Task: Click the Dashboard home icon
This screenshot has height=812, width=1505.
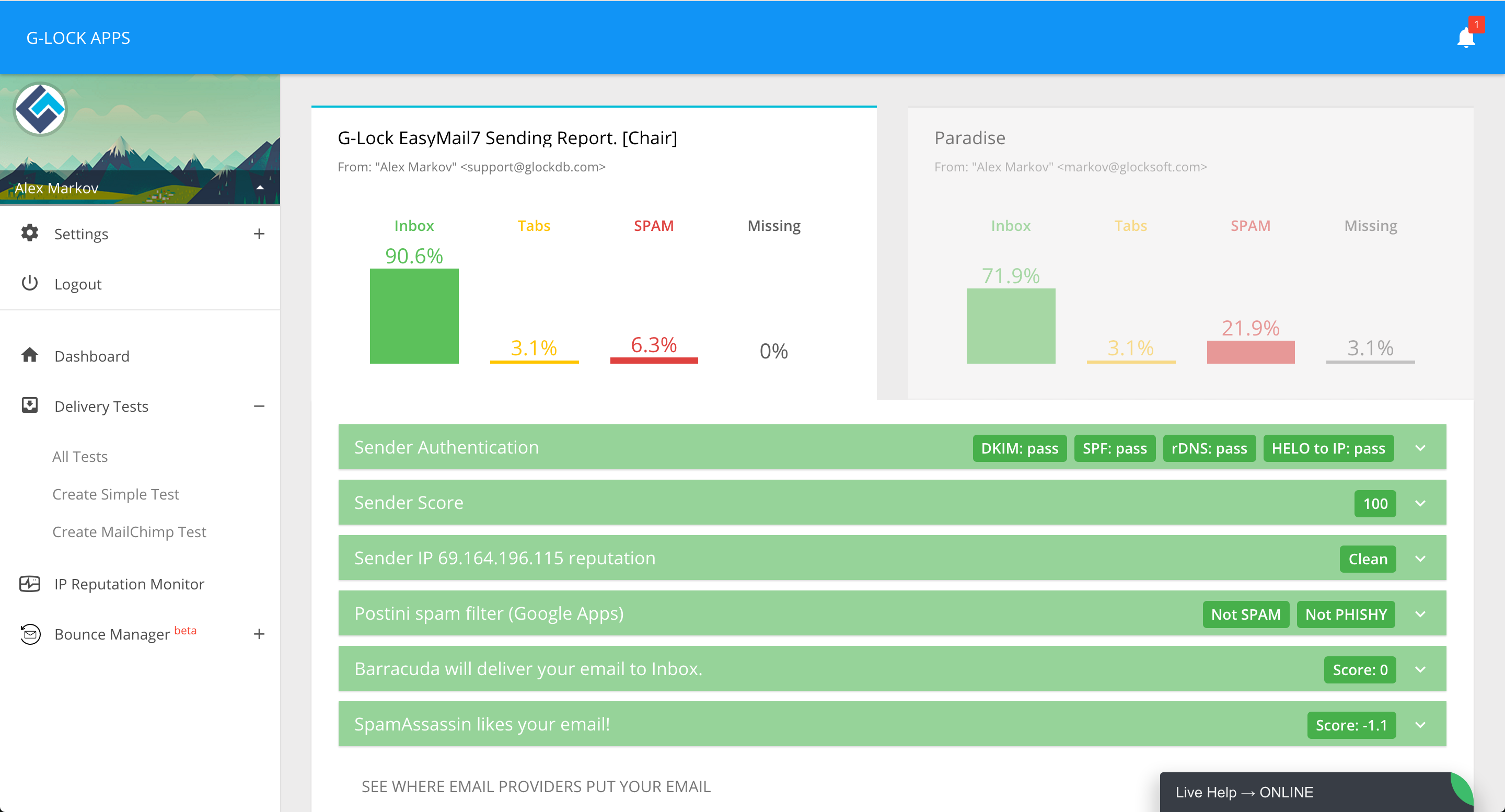Action: click(29, 355)
